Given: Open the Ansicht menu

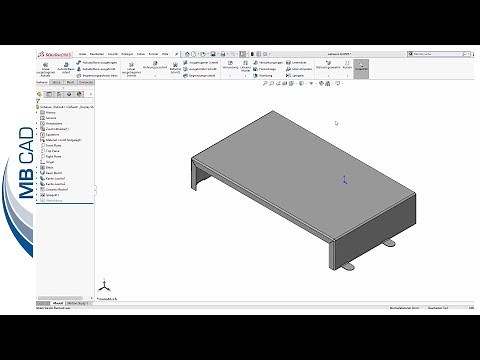Looking at the screenshot, I should (x=113, y=54).
